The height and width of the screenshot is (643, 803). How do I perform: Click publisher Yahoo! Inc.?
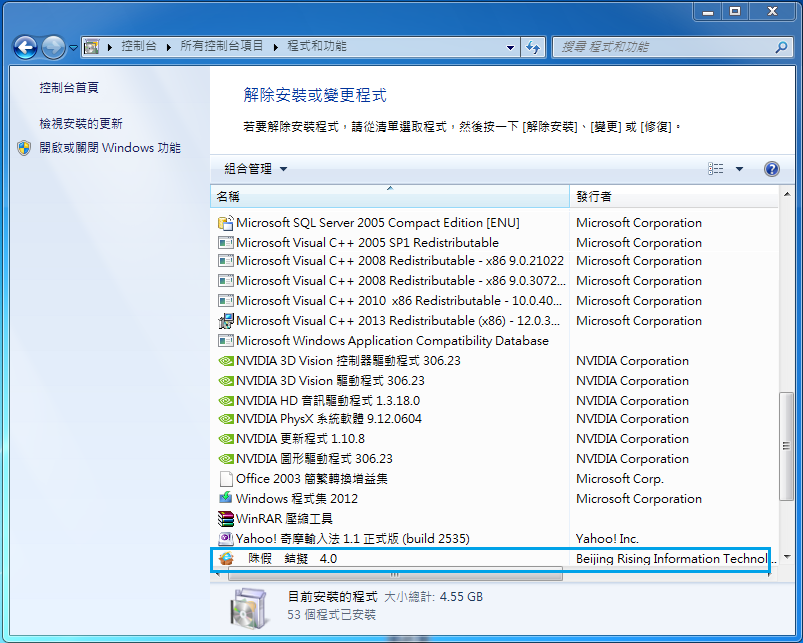pyautogui.click(x=607, y=539)
